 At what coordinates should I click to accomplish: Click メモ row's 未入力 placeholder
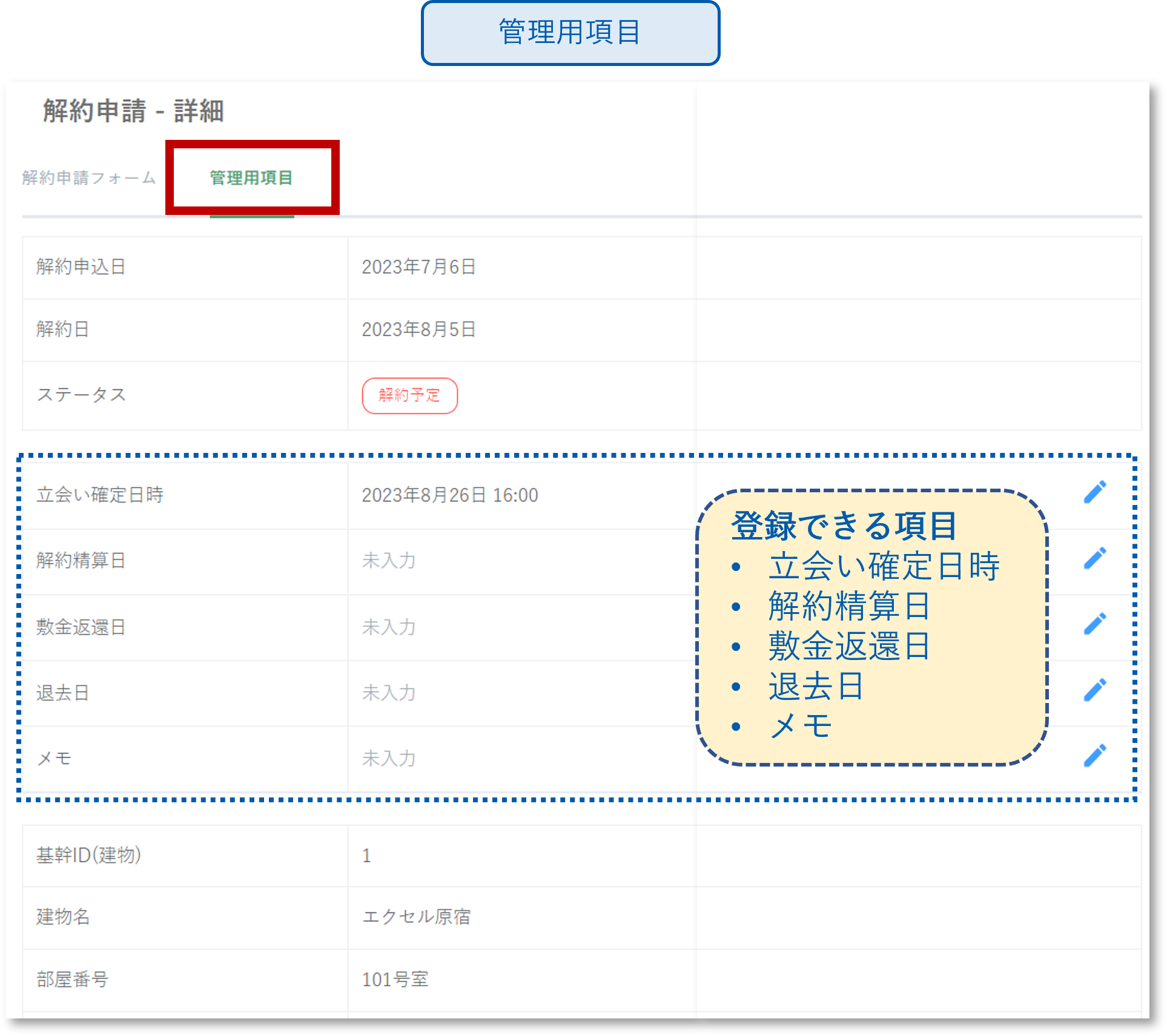pyautogui.click(x=389, y=759)
